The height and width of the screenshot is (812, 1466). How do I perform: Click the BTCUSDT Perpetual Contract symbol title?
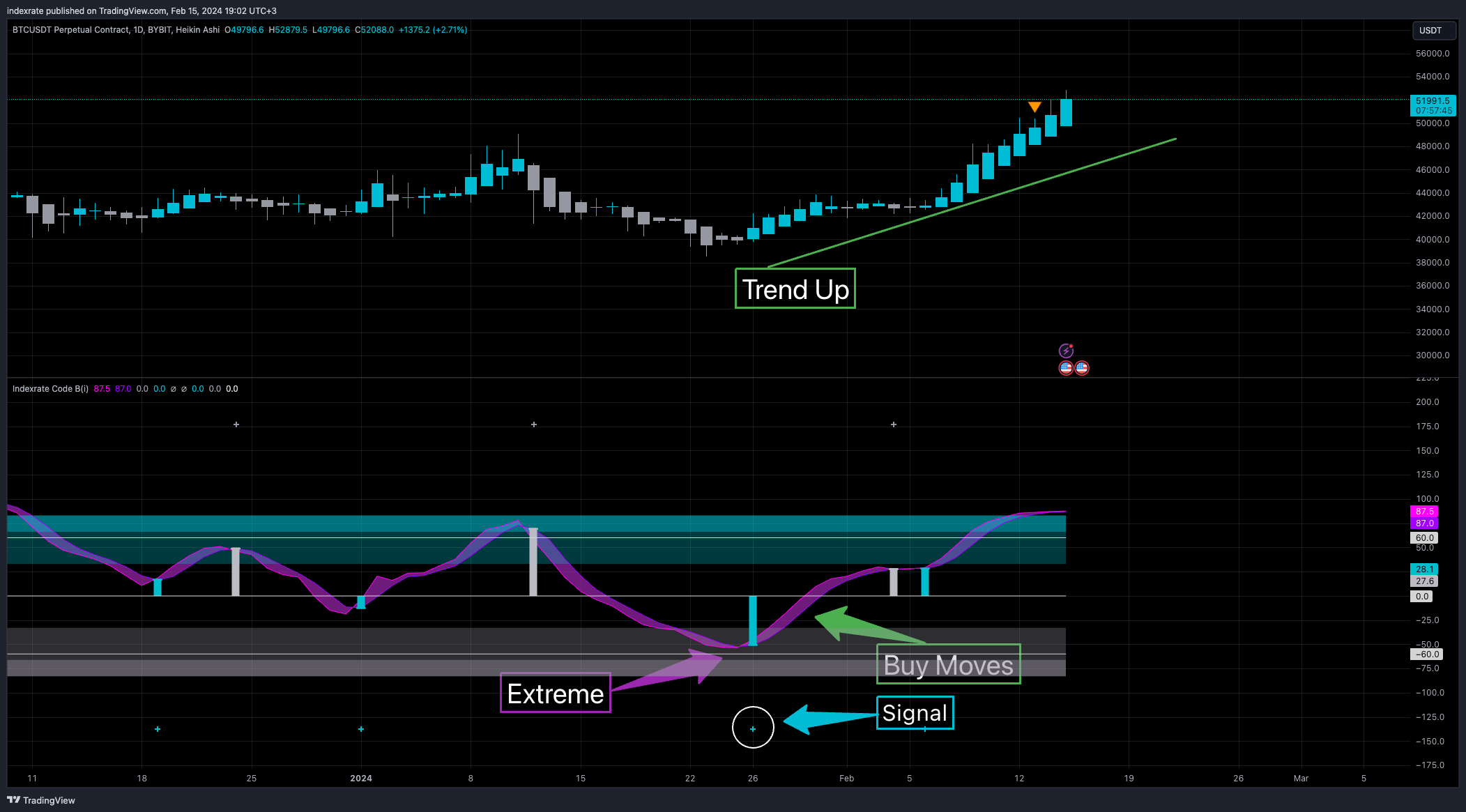coord(116,30)
